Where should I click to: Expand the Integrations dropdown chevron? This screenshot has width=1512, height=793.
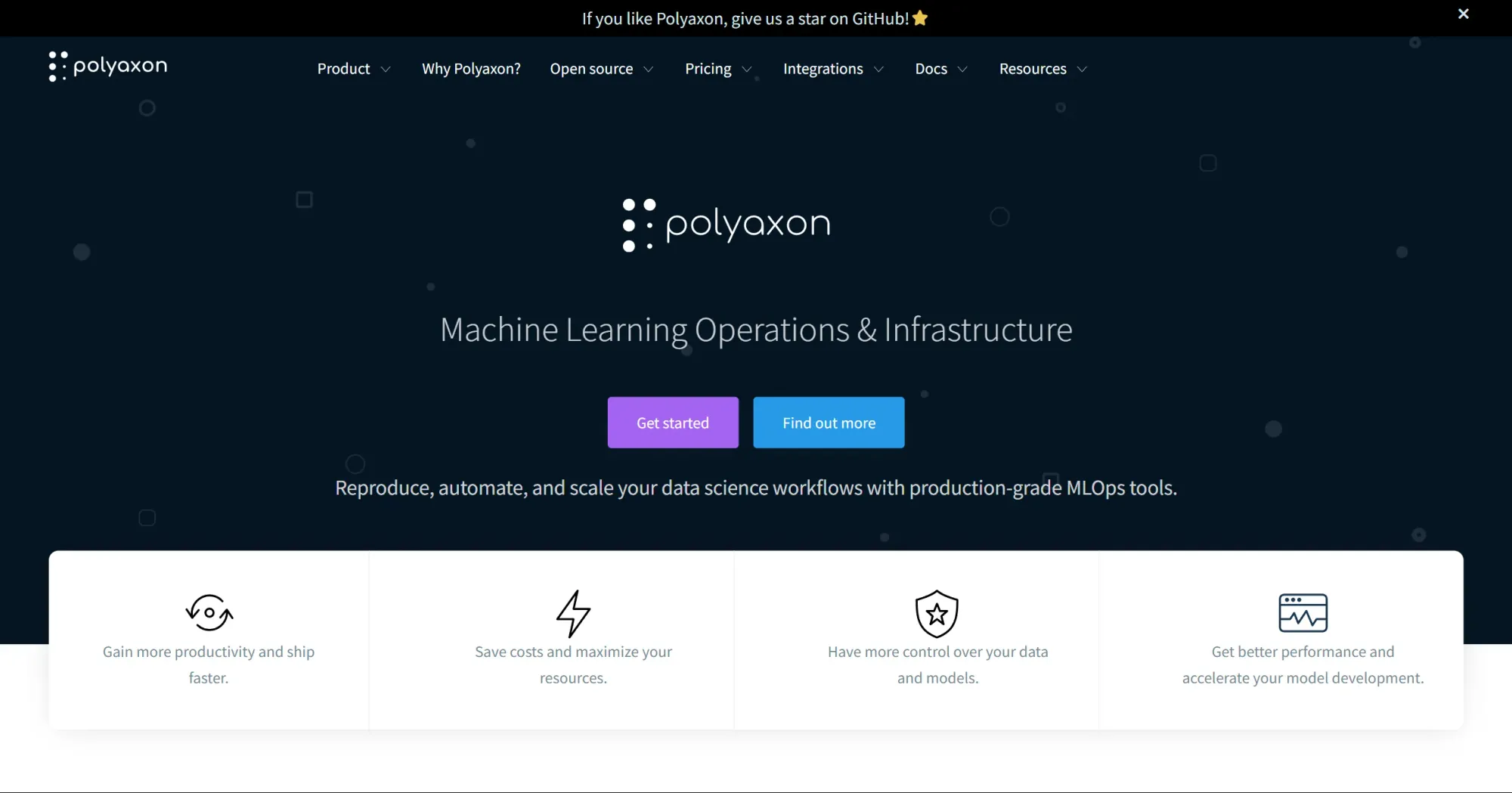point(878,70)
